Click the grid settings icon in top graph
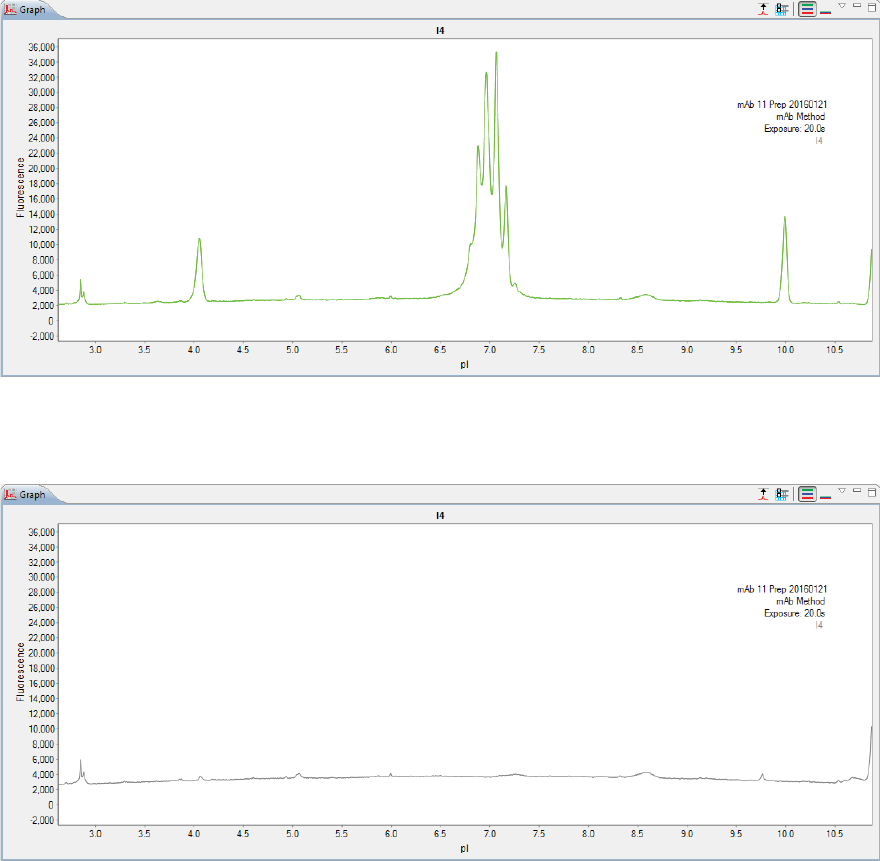Screen dimensions: 880x861 click(x=781, y=9)
